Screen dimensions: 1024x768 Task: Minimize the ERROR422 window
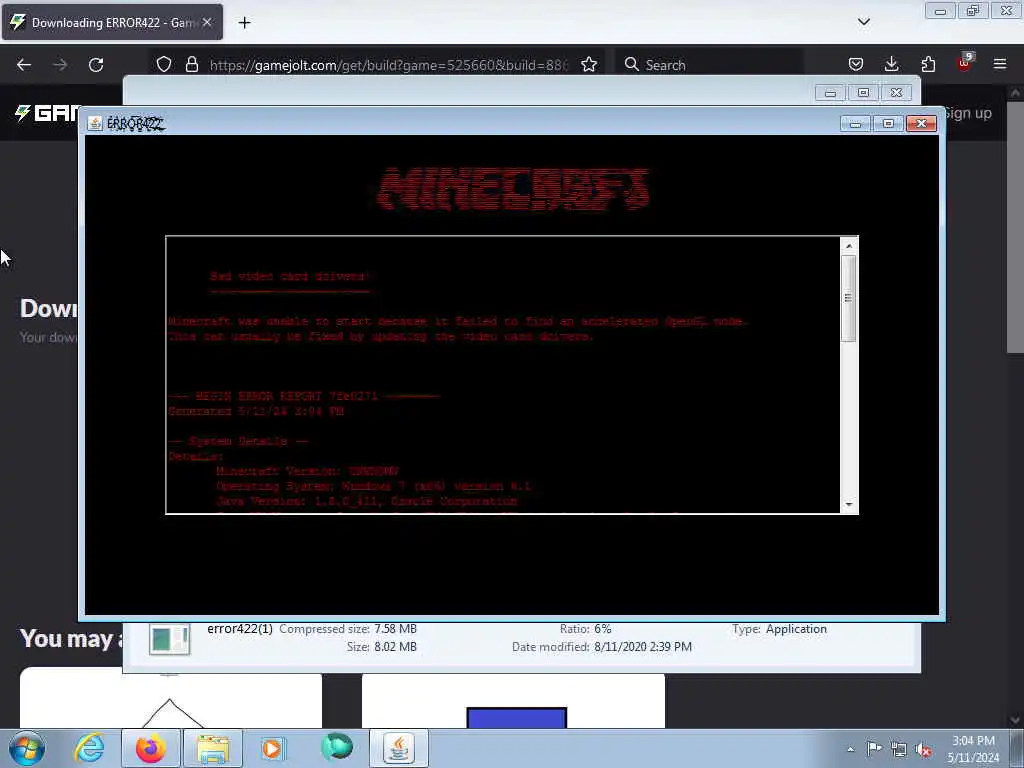coord(855,123)
